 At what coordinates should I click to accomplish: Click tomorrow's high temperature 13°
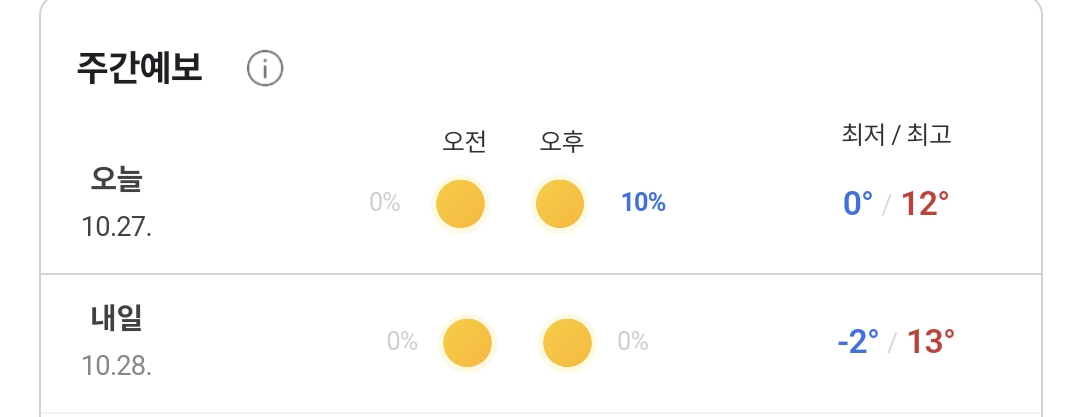931,343
